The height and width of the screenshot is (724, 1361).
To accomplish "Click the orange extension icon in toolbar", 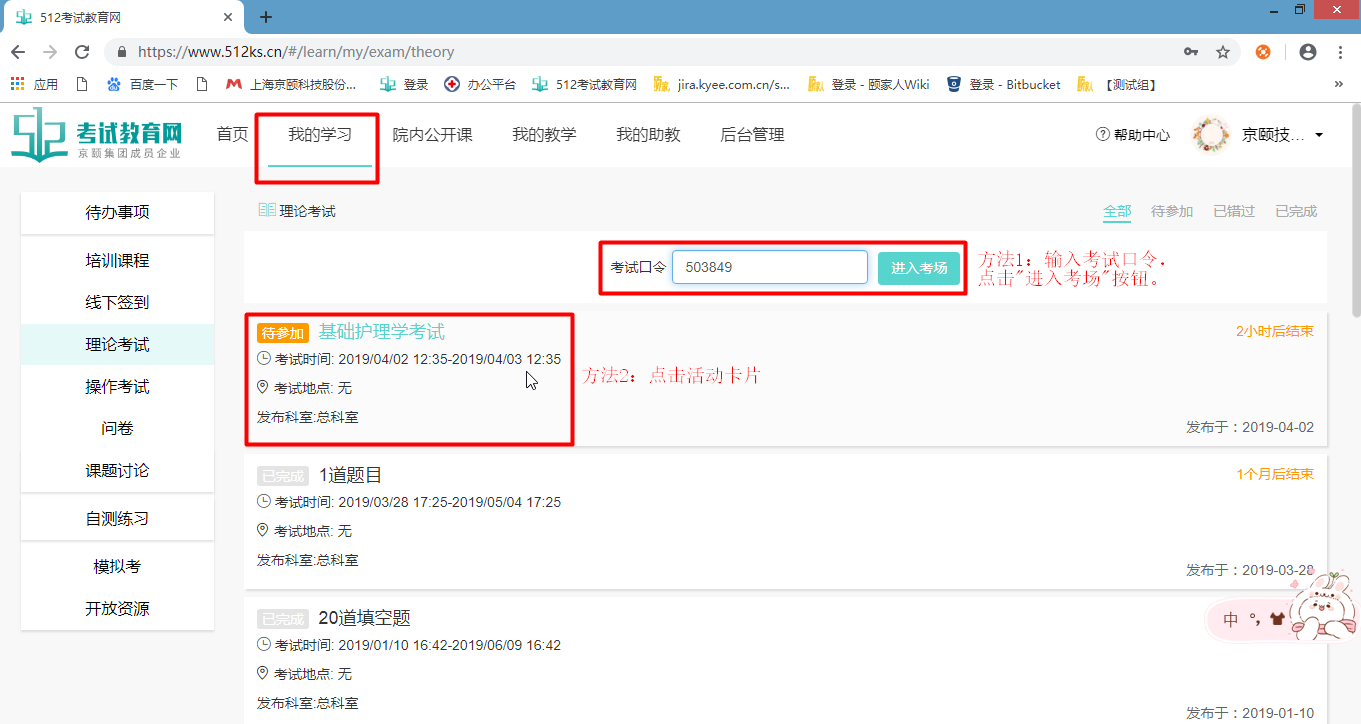I will (x=1263, y=52).
